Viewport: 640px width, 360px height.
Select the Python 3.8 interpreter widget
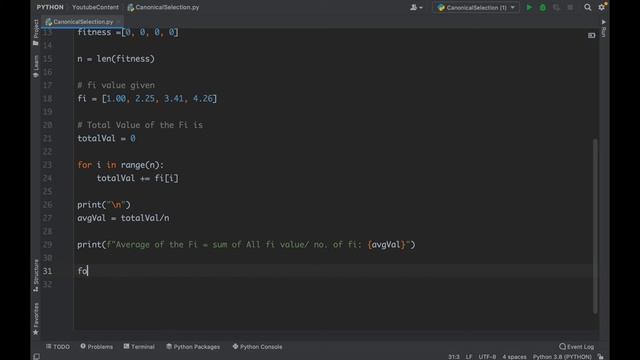[x=562, y=357]
